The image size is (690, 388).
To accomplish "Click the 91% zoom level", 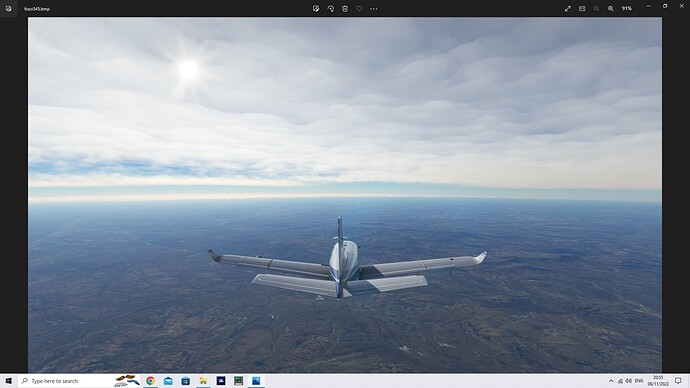I will point(627,8).
